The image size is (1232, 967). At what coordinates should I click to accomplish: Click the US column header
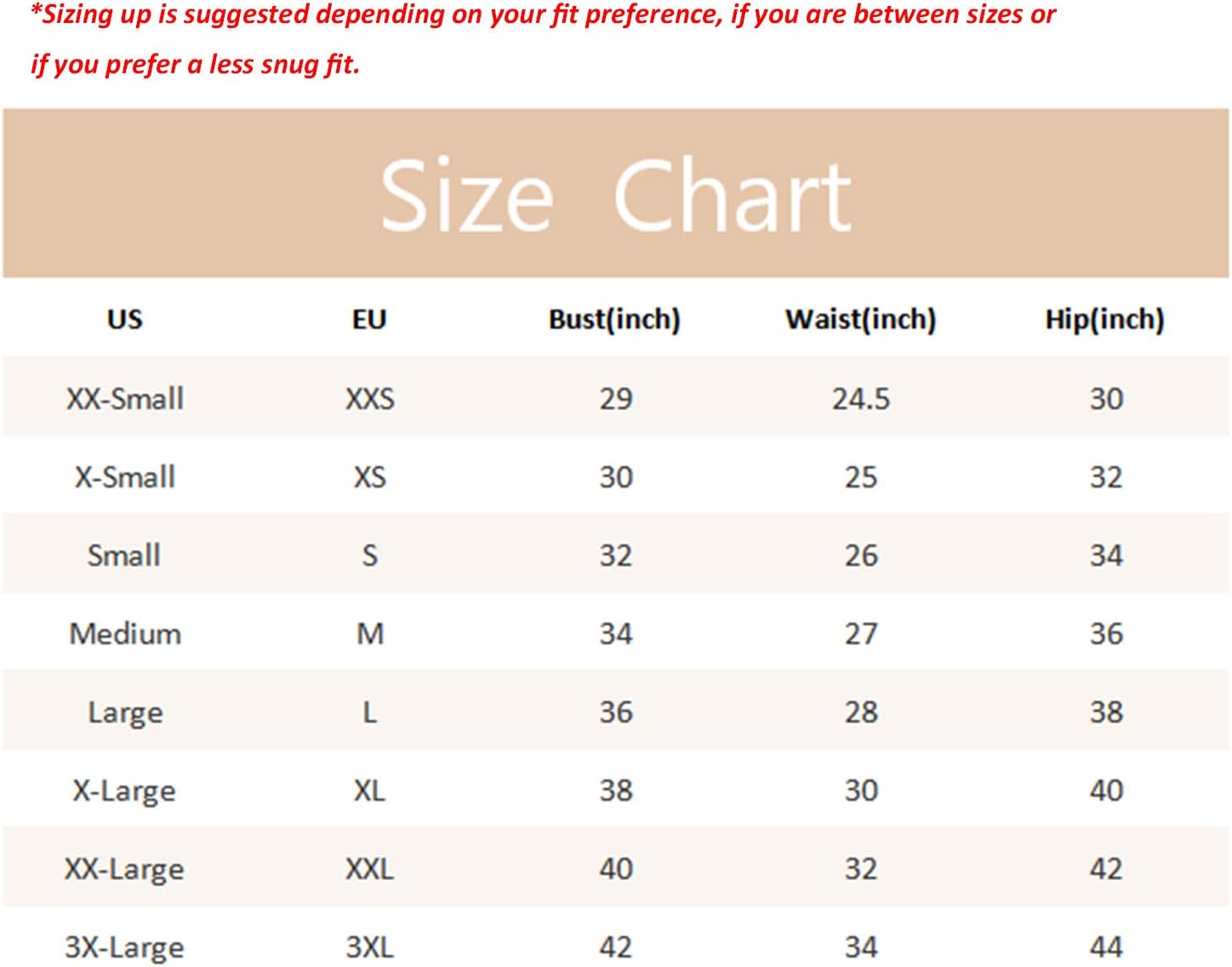[124, 319]
